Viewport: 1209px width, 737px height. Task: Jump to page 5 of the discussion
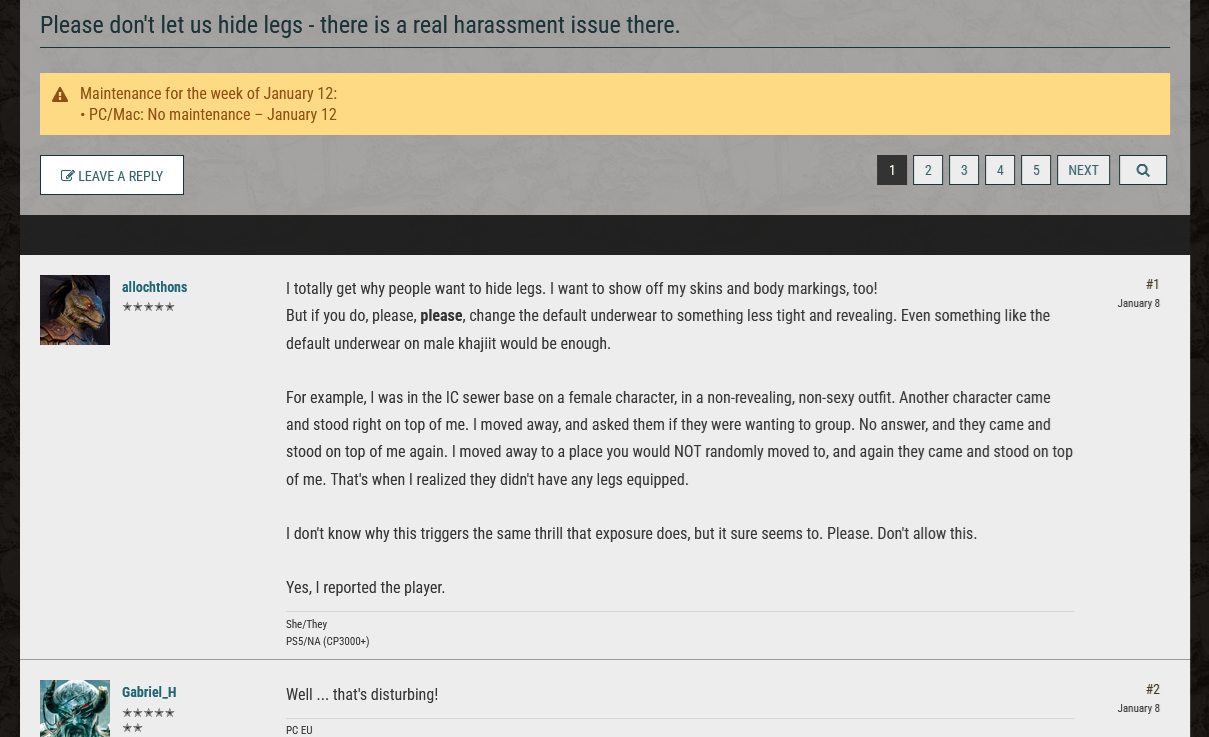1036,170
